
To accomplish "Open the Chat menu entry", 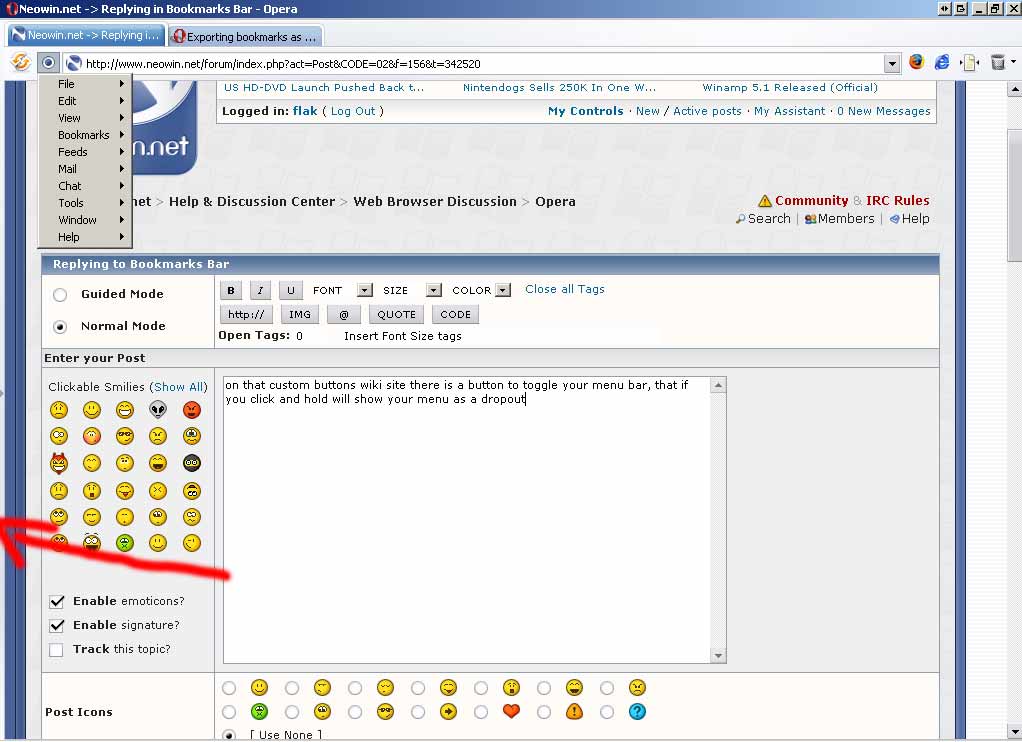I will (x=85, y=186).
